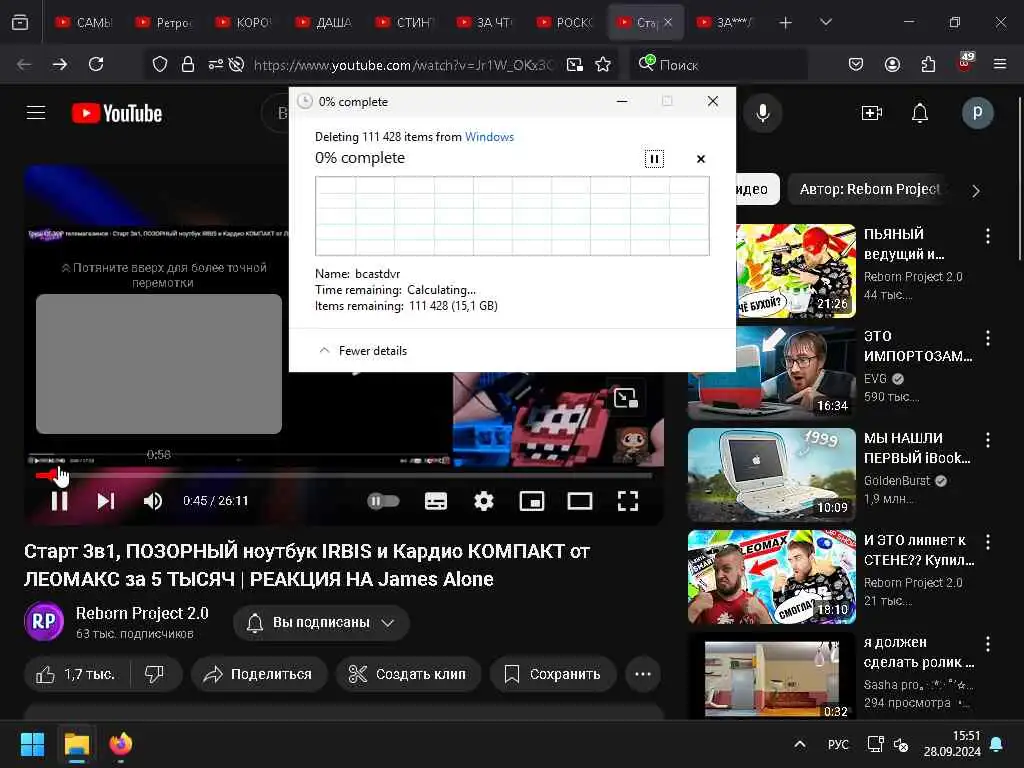Open Windows Start menu

click(32, 744)
